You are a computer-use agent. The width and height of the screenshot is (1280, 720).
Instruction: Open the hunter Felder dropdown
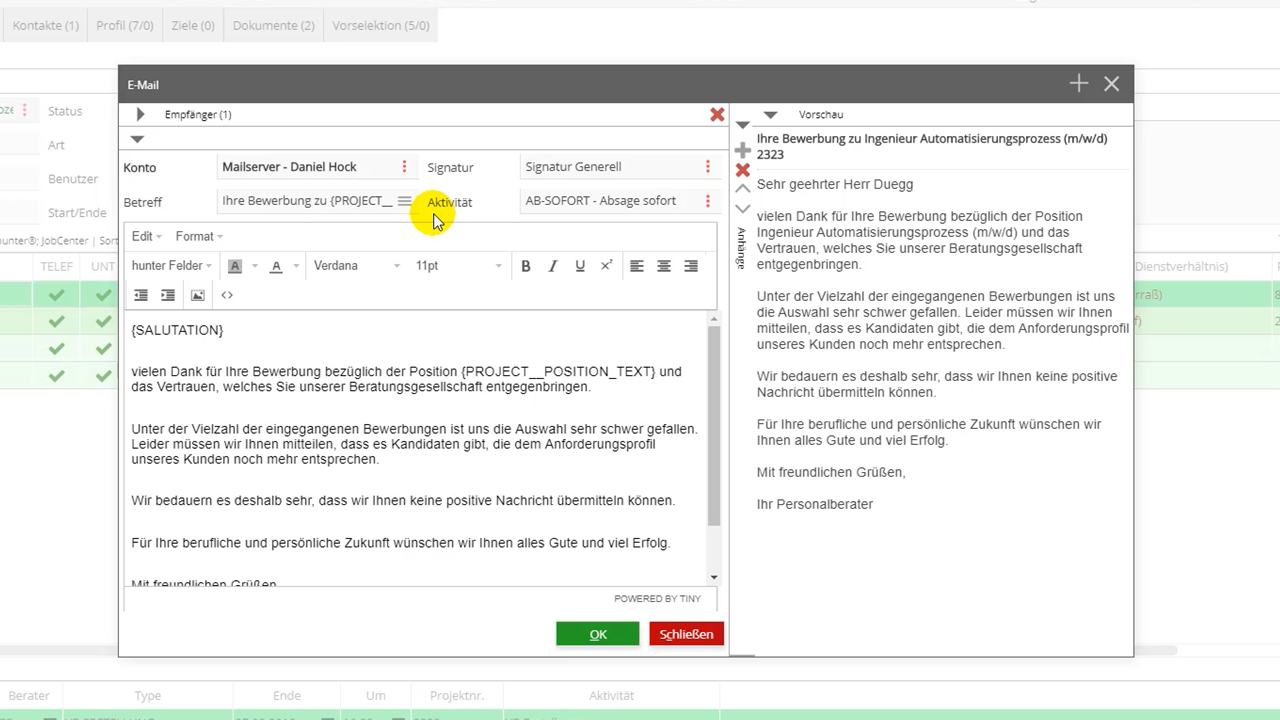[x=172, y=266]
